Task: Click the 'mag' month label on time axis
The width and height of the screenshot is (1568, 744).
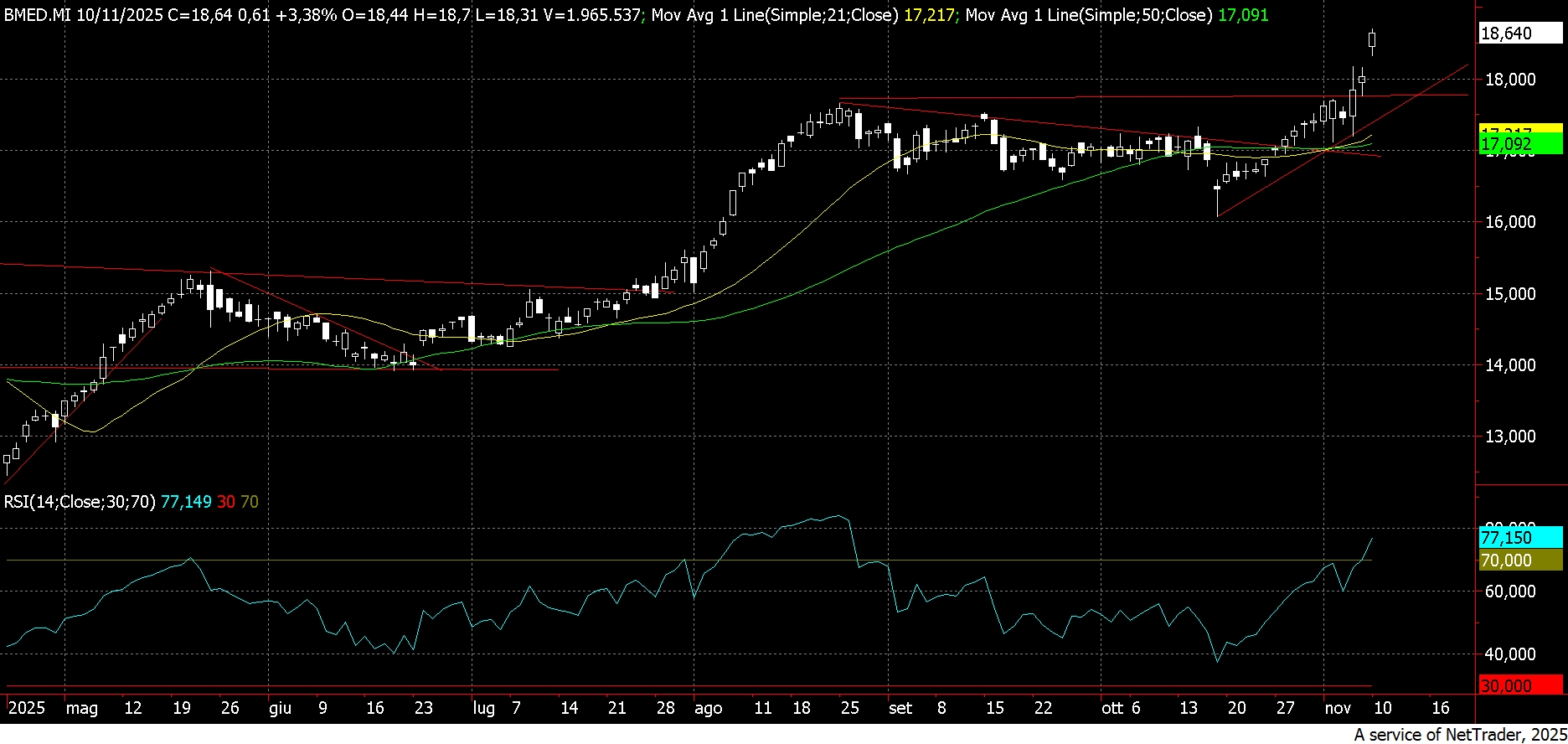Action: [x=82, y=708]
